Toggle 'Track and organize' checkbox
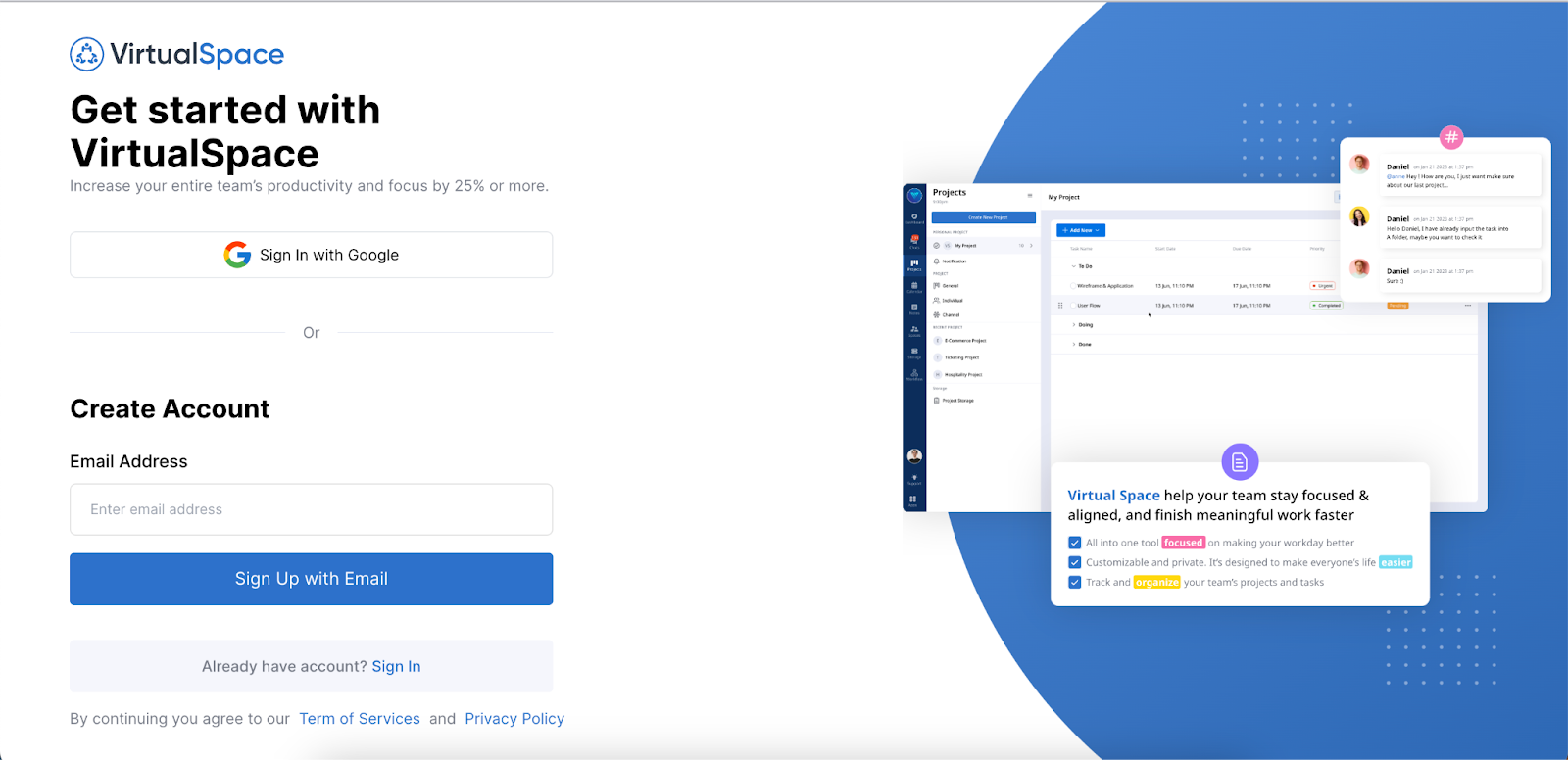 pos(1075,582)
